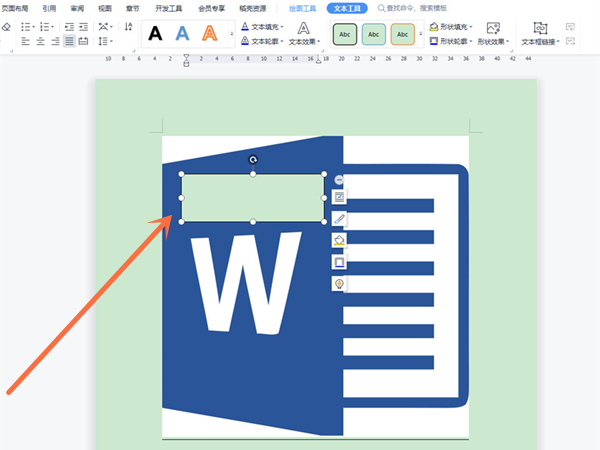Select black-bordered Abc shape style

(x=345, y=34)
